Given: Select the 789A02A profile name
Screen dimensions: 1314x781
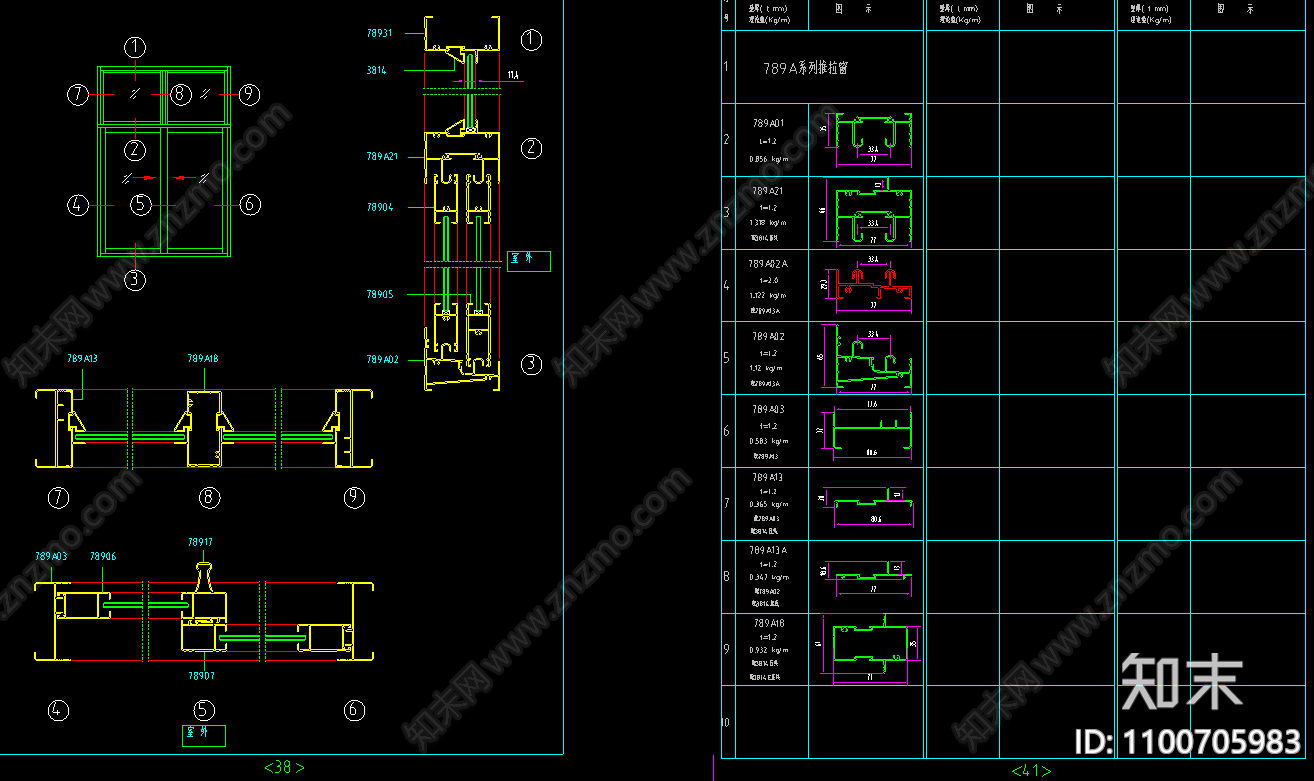Looking at the screenshot, I should pyautogui.click(x=768, y=264).
